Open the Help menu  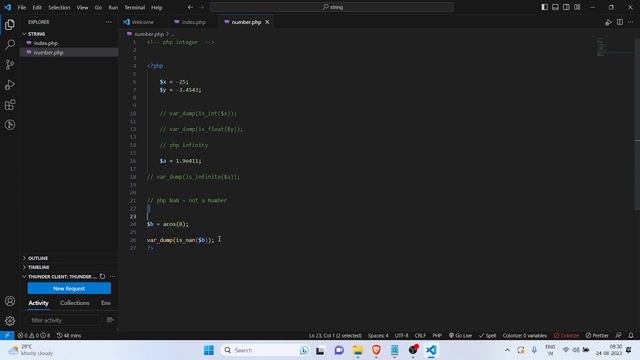click(x=157, y=7)
